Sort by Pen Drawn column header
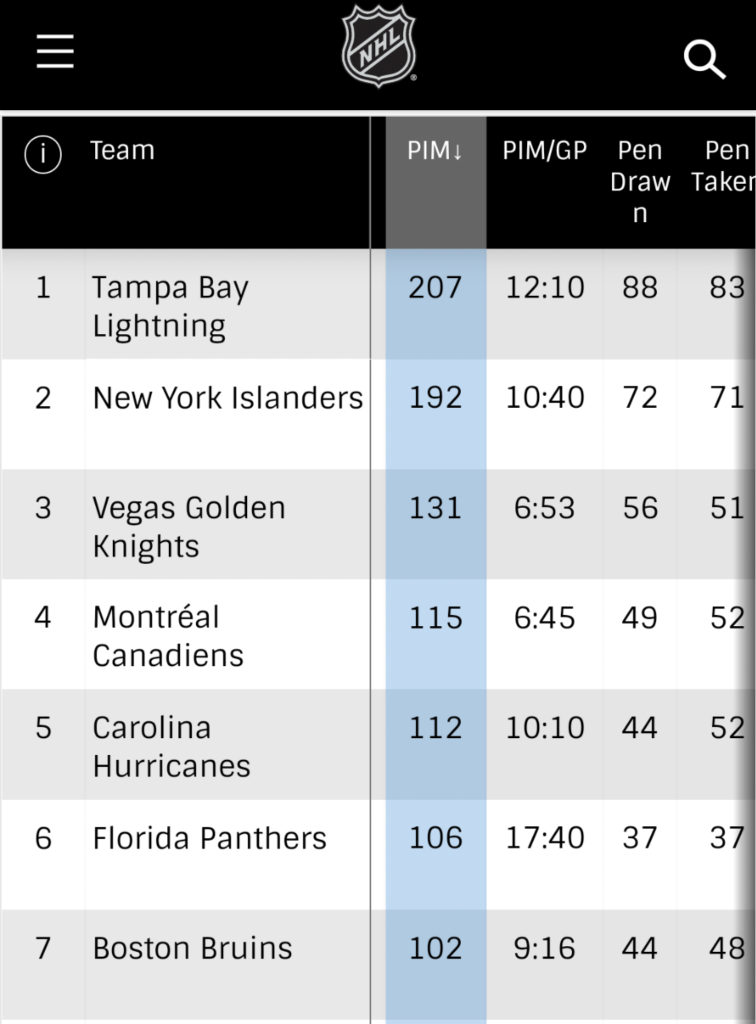This screenshot has height=1024, width=756. [x=640, y=181]
